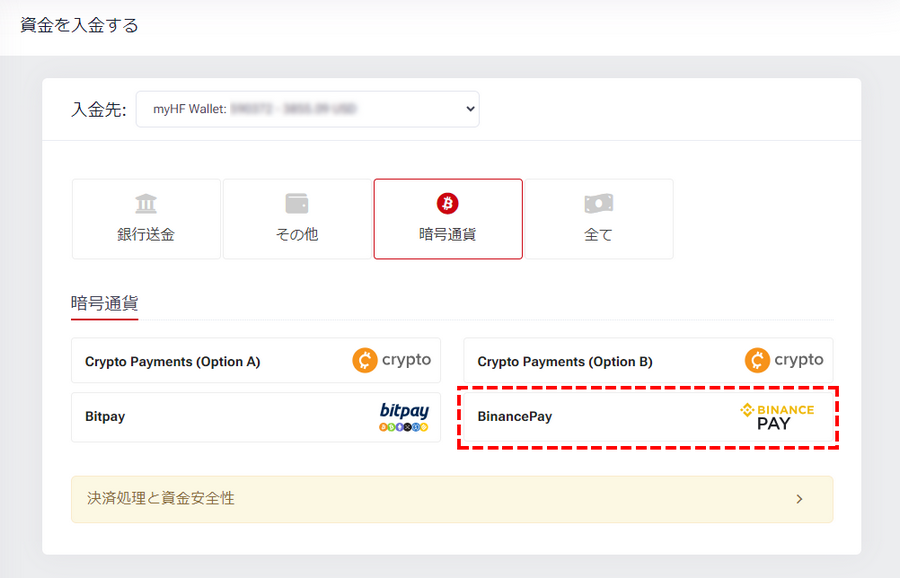Click the 暗号通貨 section heading

(104, 303)
